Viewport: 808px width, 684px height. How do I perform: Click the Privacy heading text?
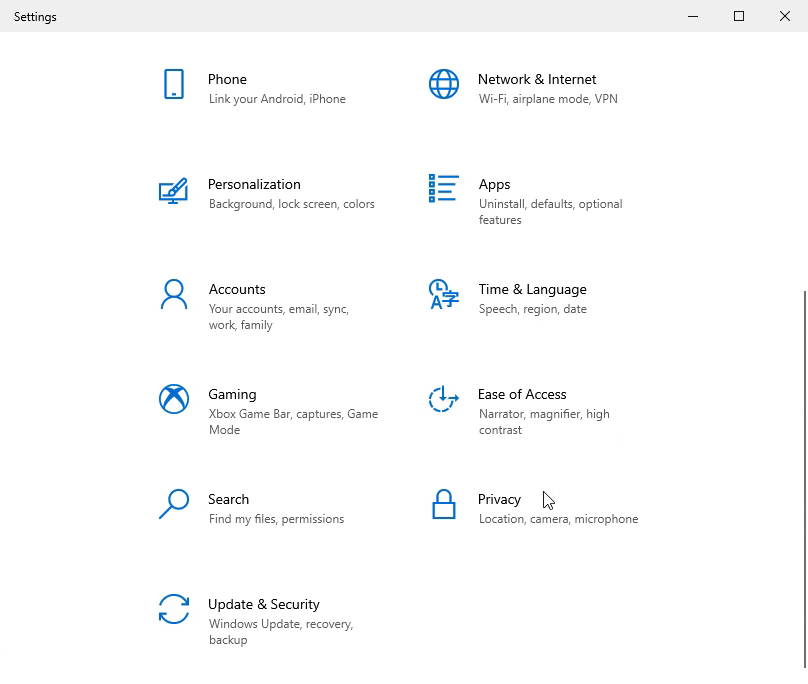(499, 499)
